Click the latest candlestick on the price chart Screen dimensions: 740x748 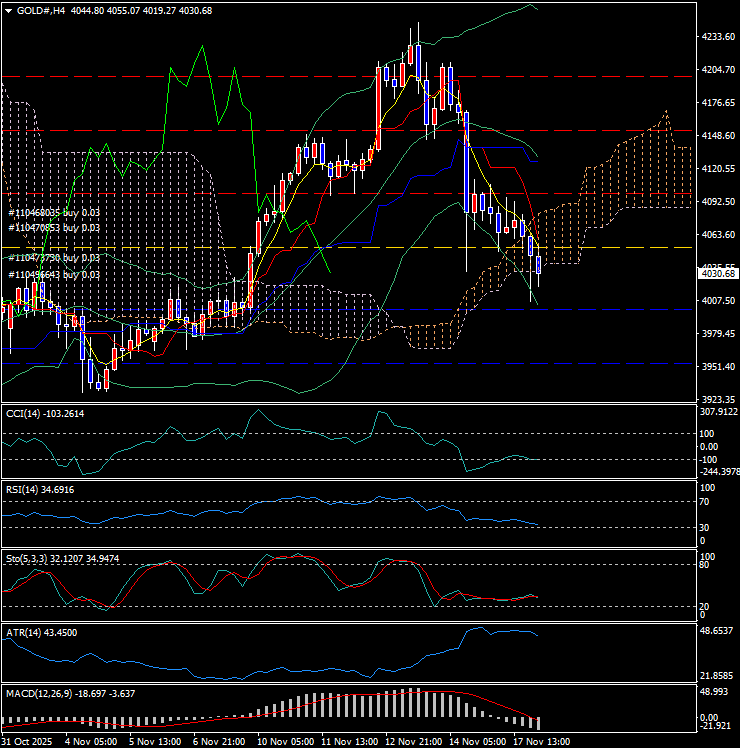[539, 265]
